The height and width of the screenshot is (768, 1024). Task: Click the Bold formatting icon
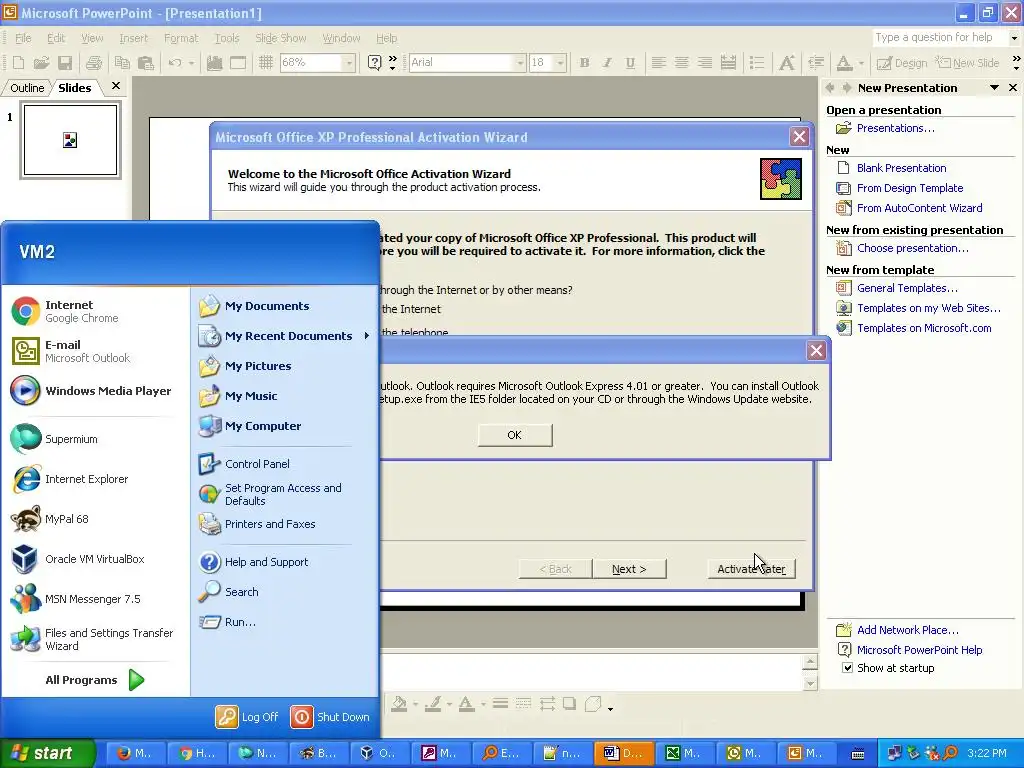[584, 63]
